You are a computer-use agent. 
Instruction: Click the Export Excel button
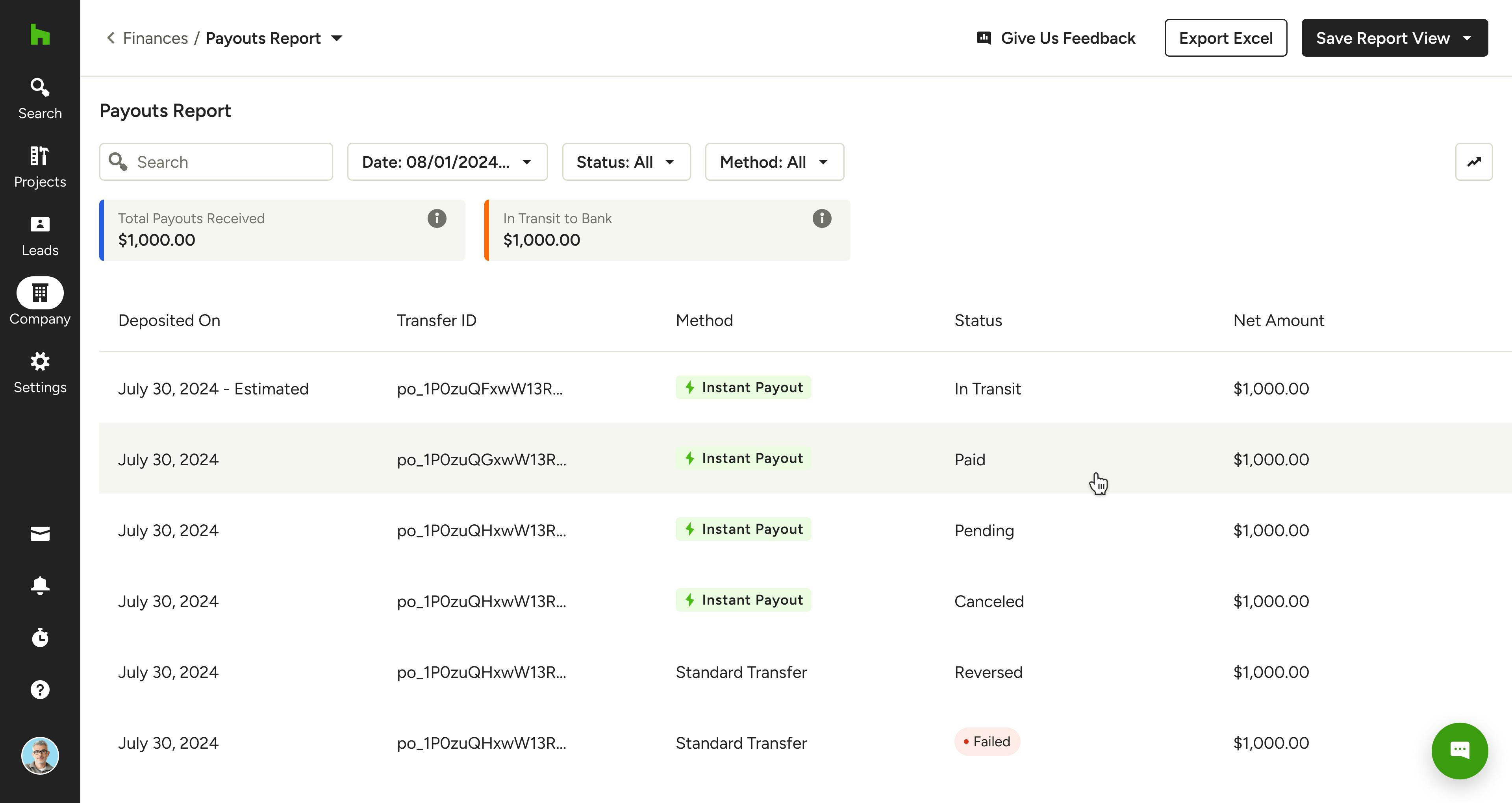1226,37
